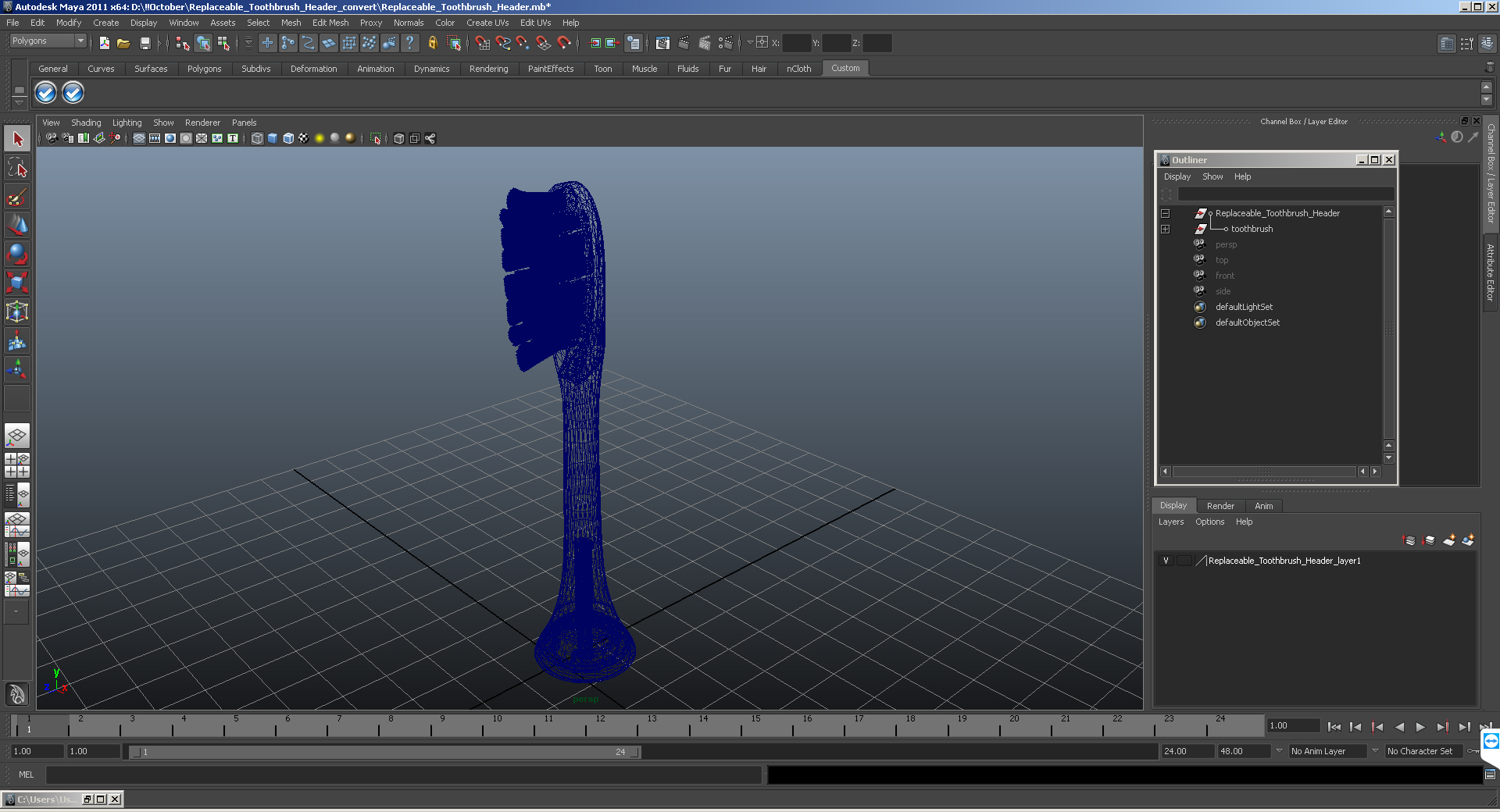Create a new scene from status line
This screenshot has height=812, width=1500.
(104, 43)
